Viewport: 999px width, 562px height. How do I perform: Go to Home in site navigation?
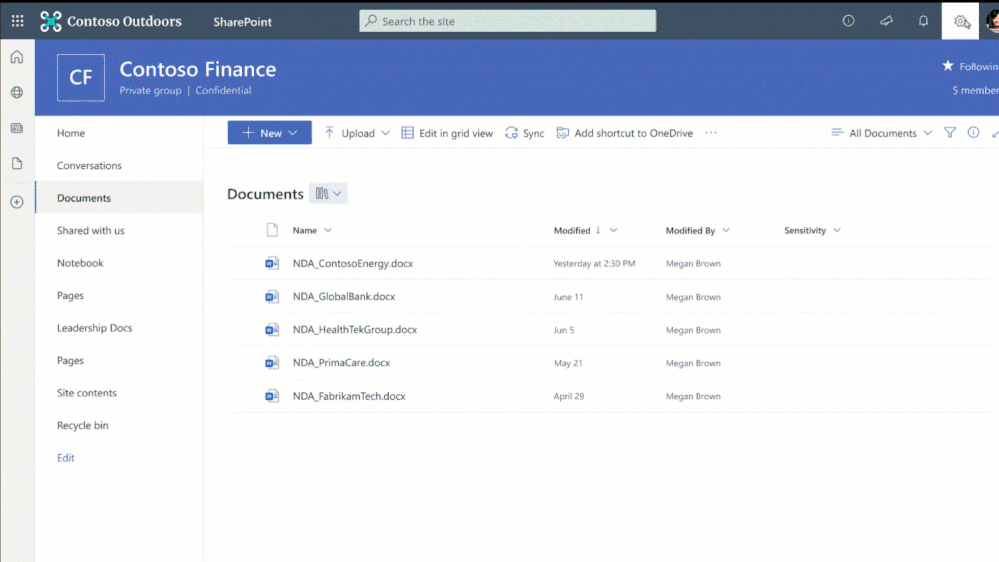(71, 133)
